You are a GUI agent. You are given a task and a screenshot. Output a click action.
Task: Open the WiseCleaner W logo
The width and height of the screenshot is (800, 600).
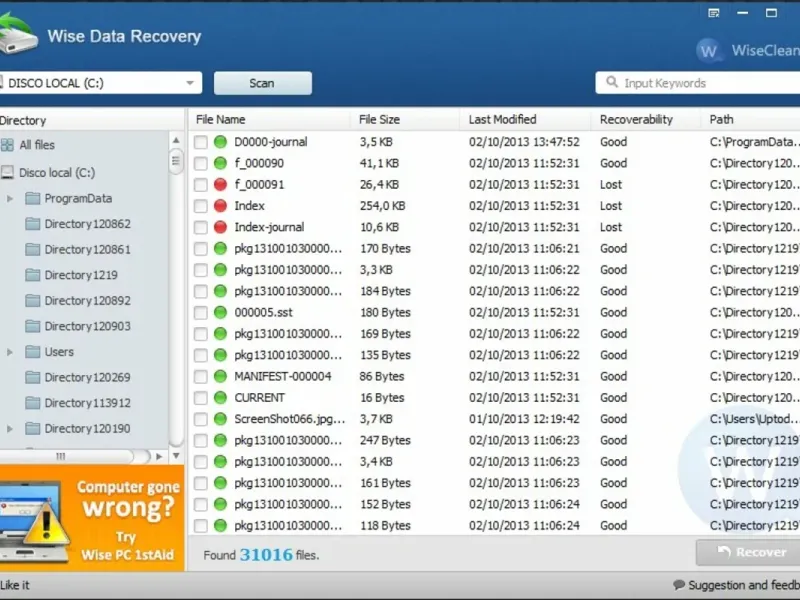pos(709,51)
